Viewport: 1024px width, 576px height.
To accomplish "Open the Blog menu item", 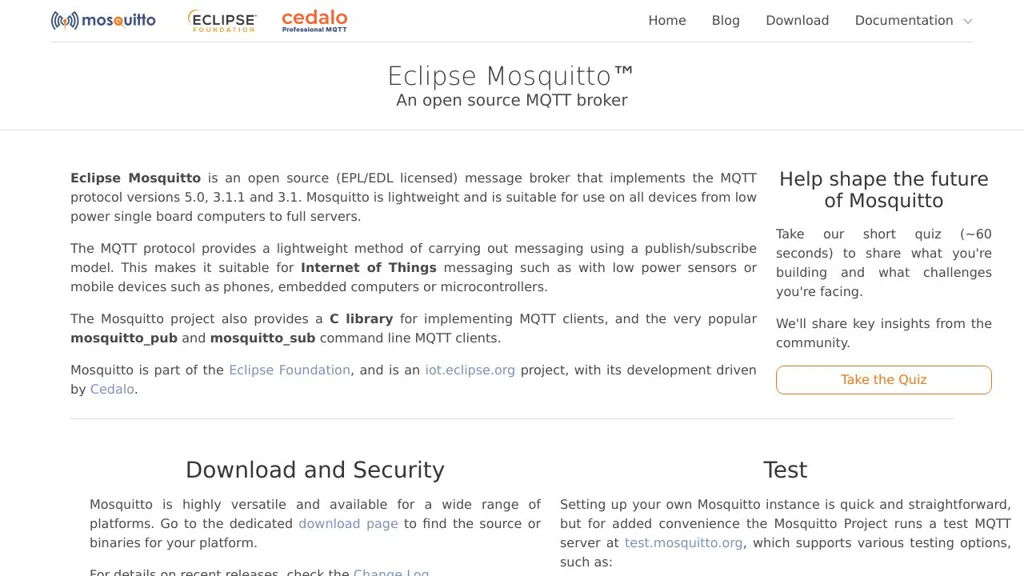I will tap(726, 20).
